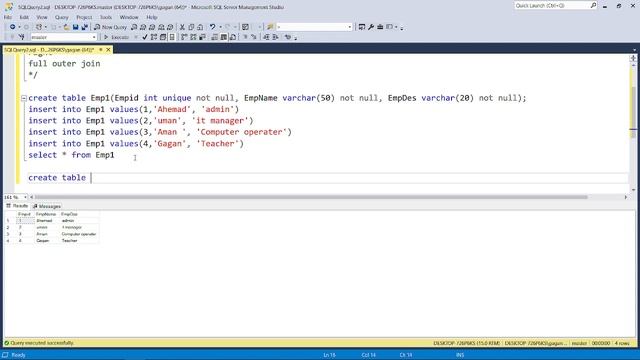The height and width of the screenshot is (360, 640).
Task: Open the Find combo box dropdown
Action: coord(349,27)
